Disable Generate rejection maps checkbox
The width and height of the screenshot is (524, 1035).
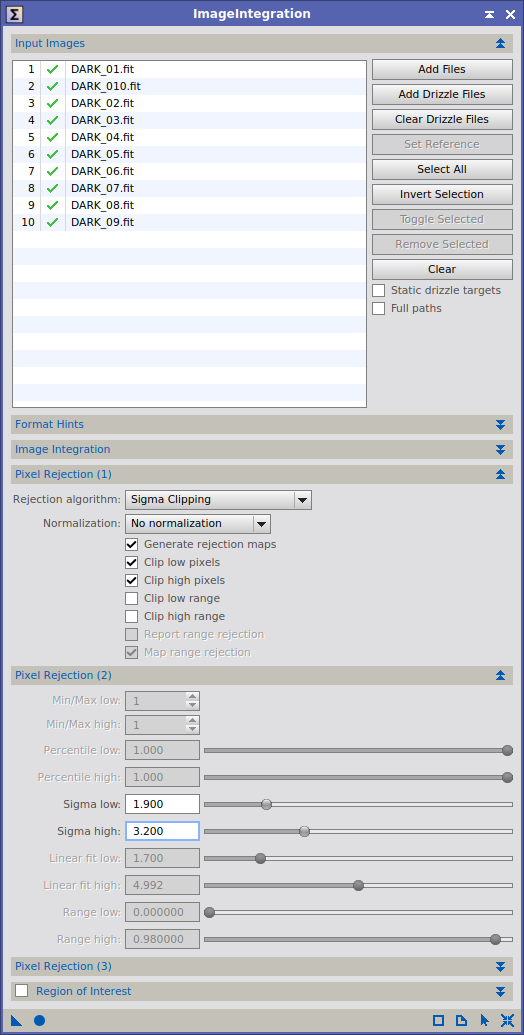(132, 545)
